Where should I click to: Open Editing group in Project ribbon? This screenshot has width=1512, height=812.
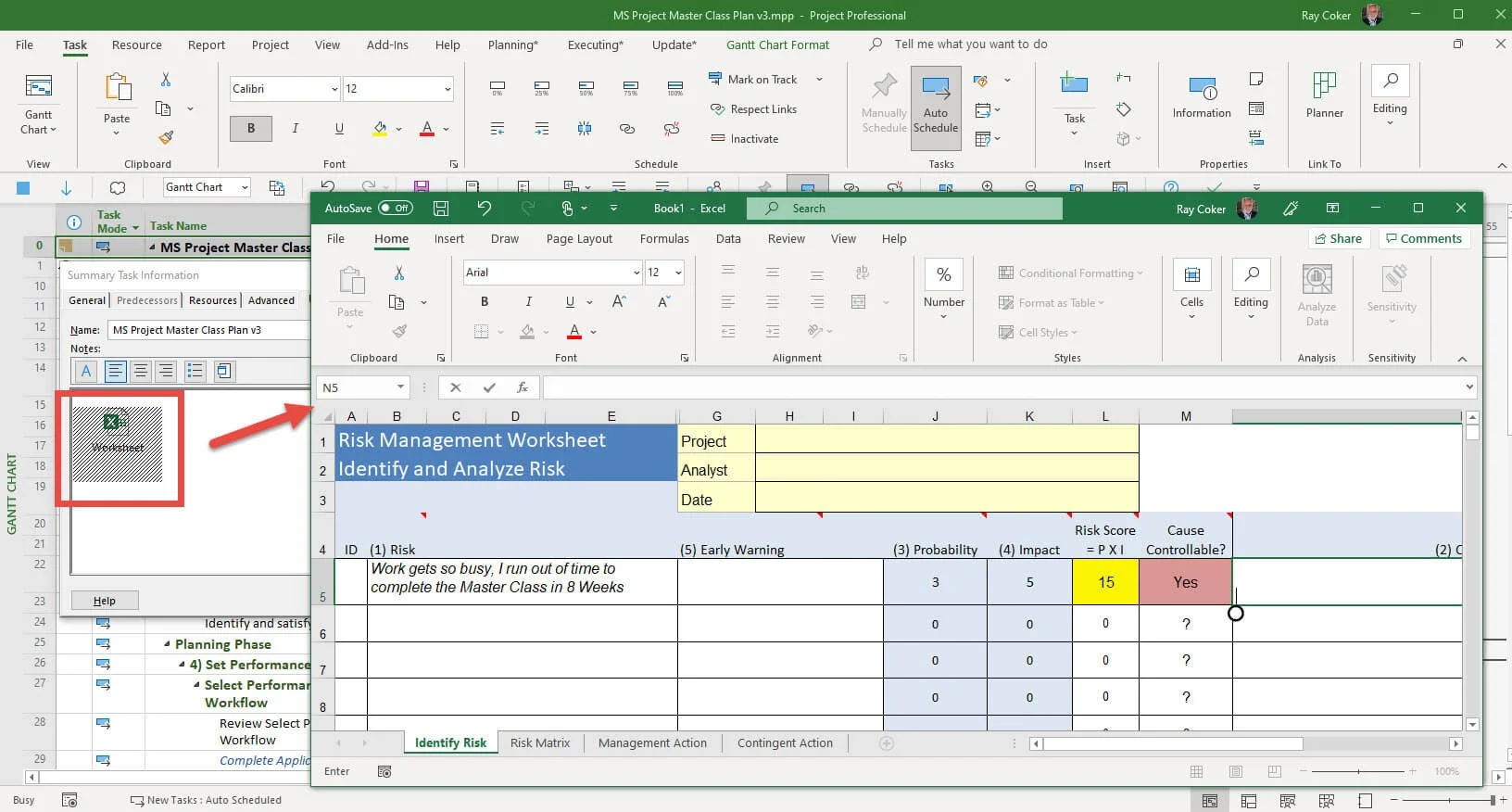pyautogui.click(x=1390, y=95)
